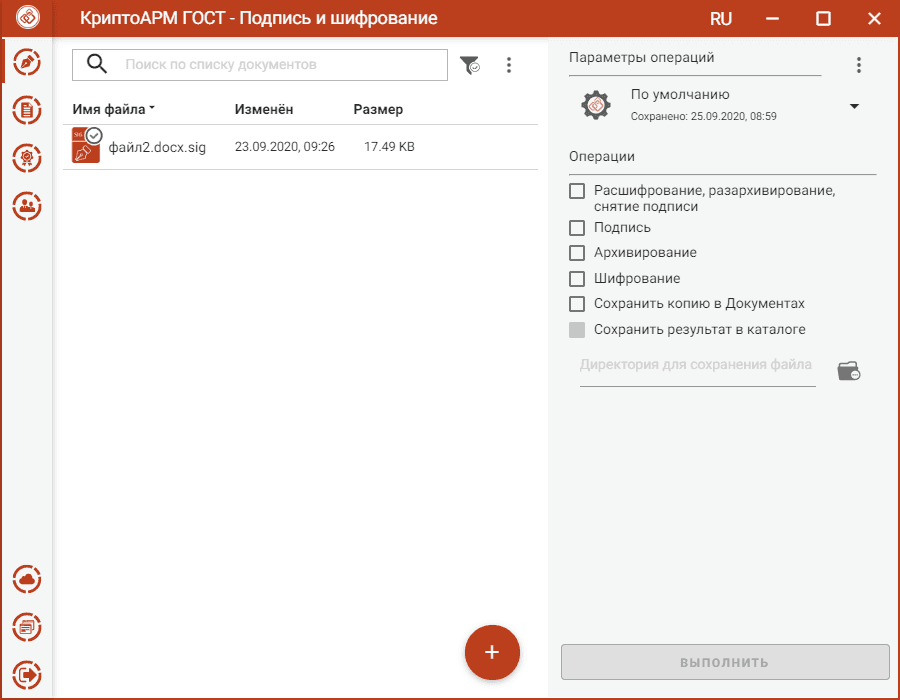Click the Размер column header

pos(378,109)
